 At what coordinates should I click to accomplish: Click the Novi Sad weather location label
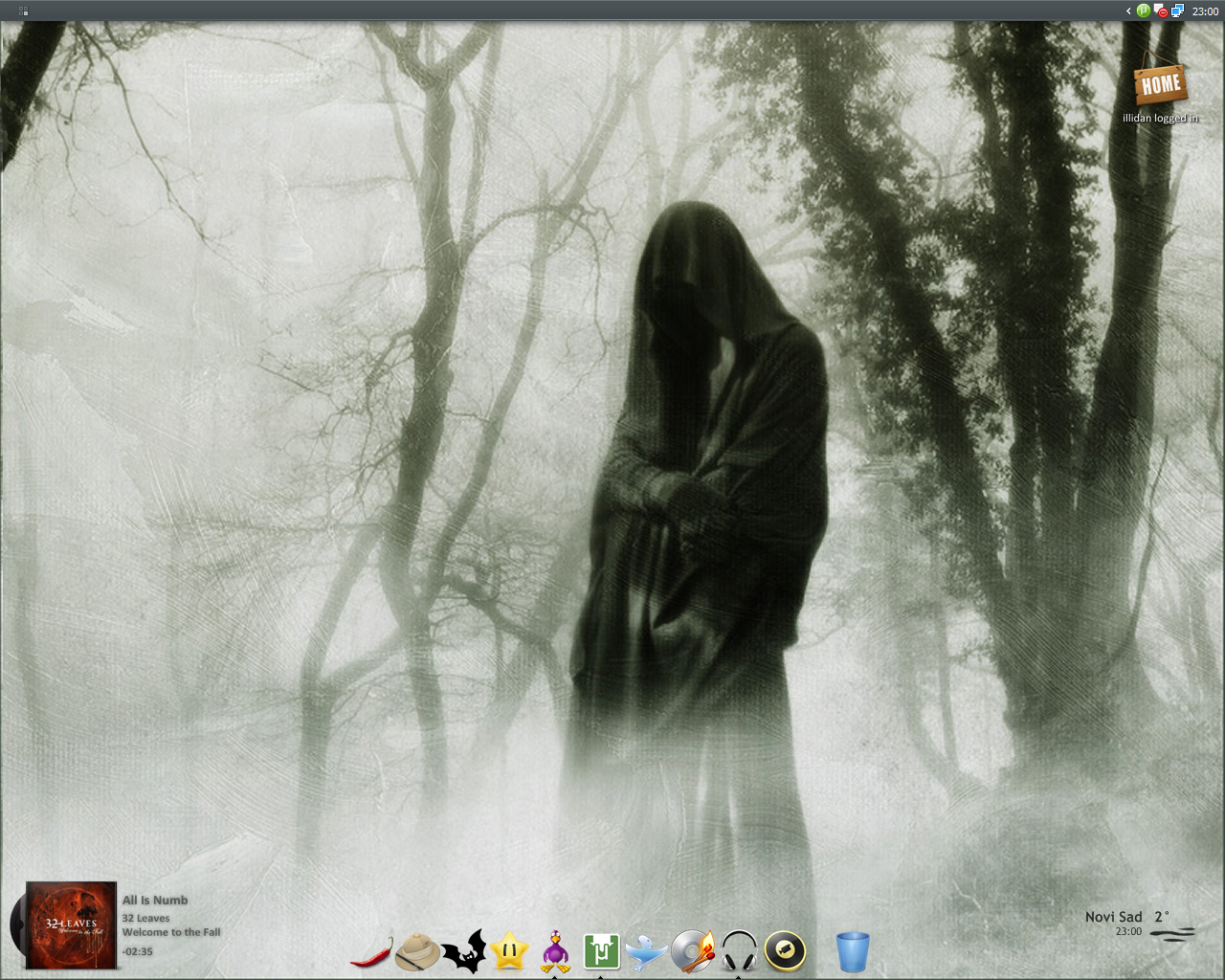pyautogui.click(x=1114, y=917)
